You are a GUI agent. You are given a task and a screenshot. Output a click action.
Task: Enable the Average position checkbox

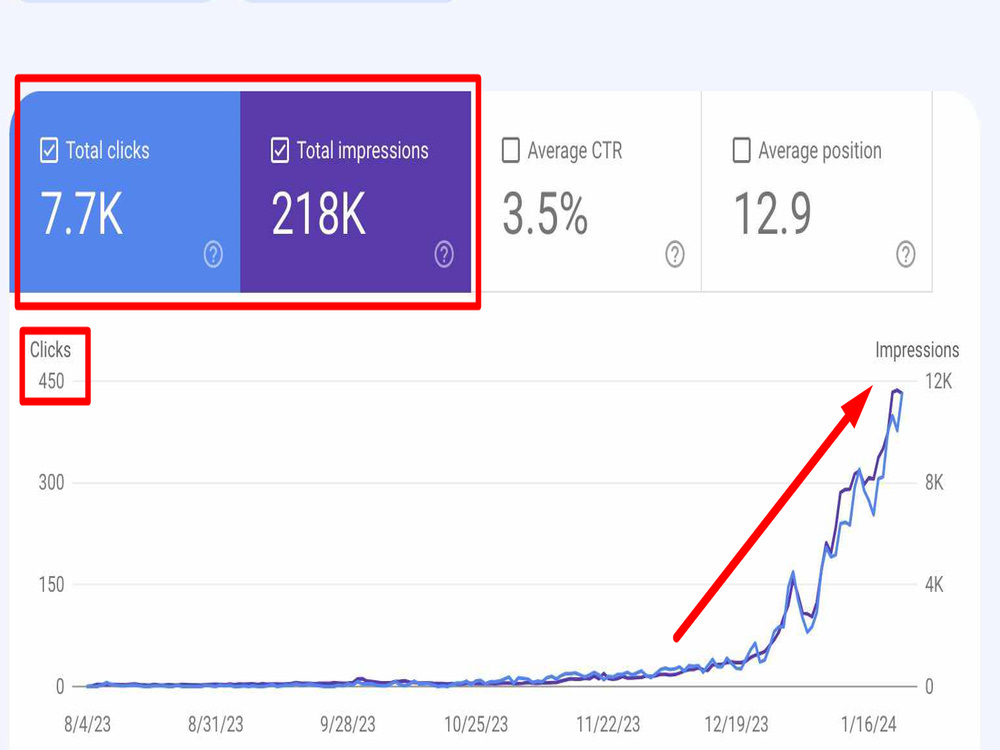[742, 151]
